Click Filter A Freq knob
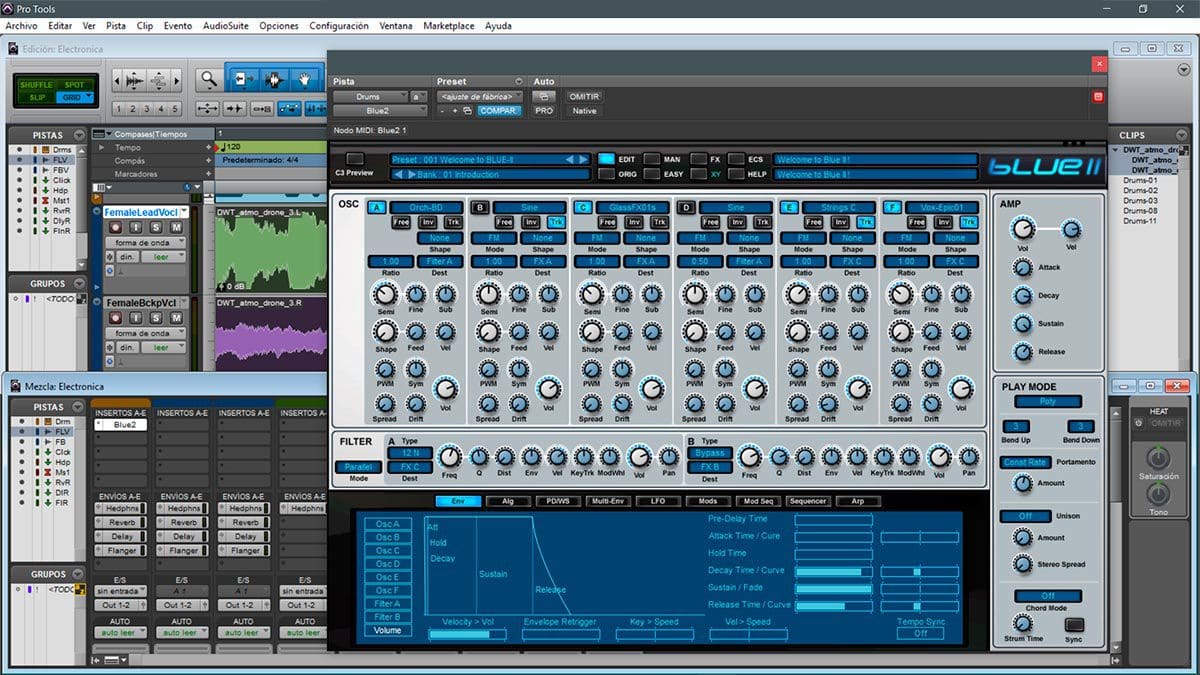 450,457
